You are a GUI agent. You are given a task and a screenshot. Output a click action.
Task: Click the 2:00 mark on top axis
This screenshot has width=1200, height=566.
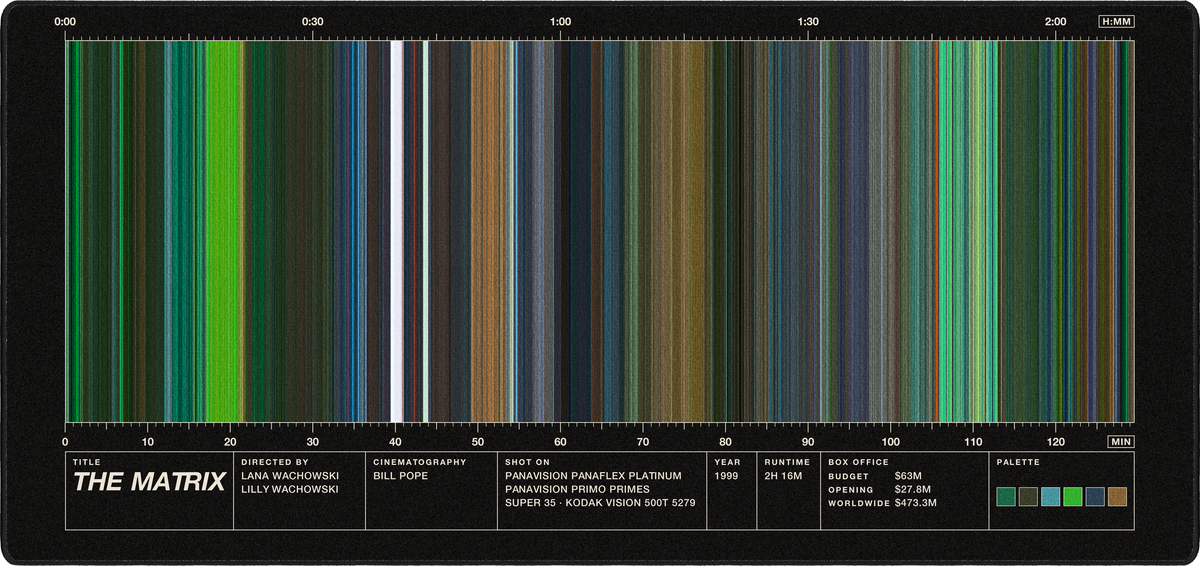coord(1055,21)
